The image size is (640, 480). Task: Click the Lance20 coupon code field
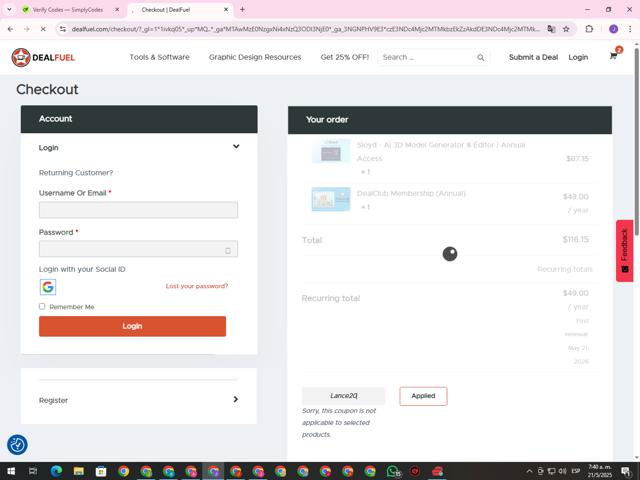click(343, 396)
